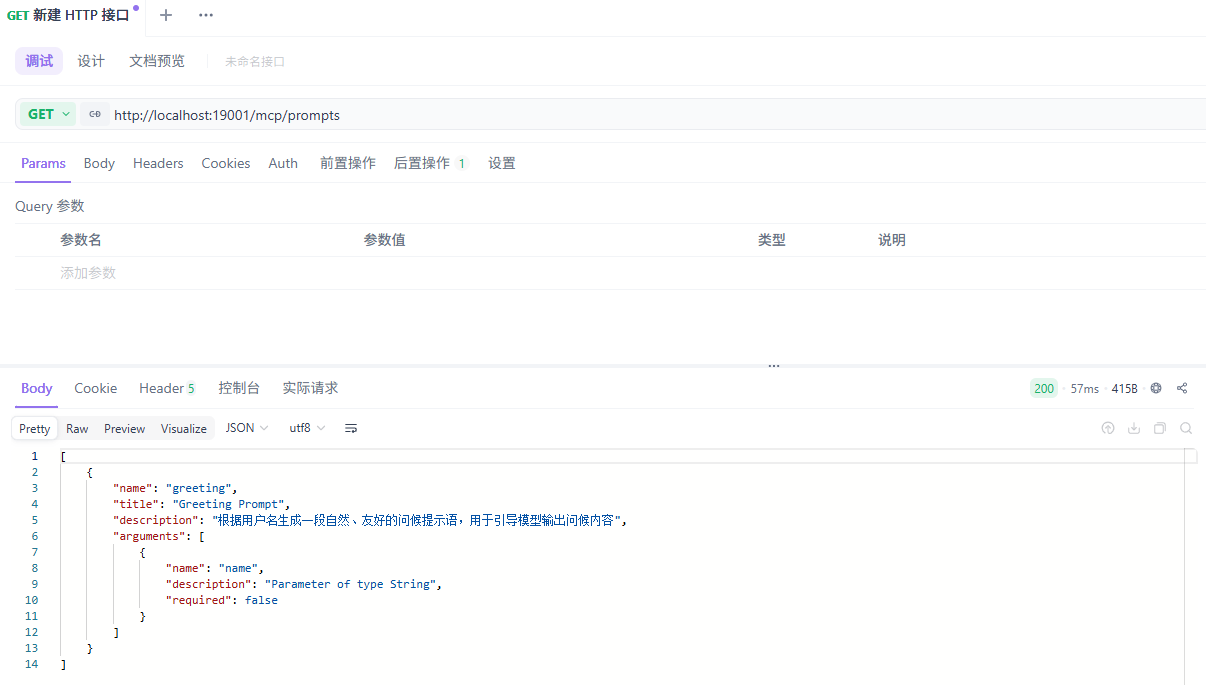Screen dimensions: 1206x685
Task: Open the 文档预览 tab
Action: pos(157,61)
